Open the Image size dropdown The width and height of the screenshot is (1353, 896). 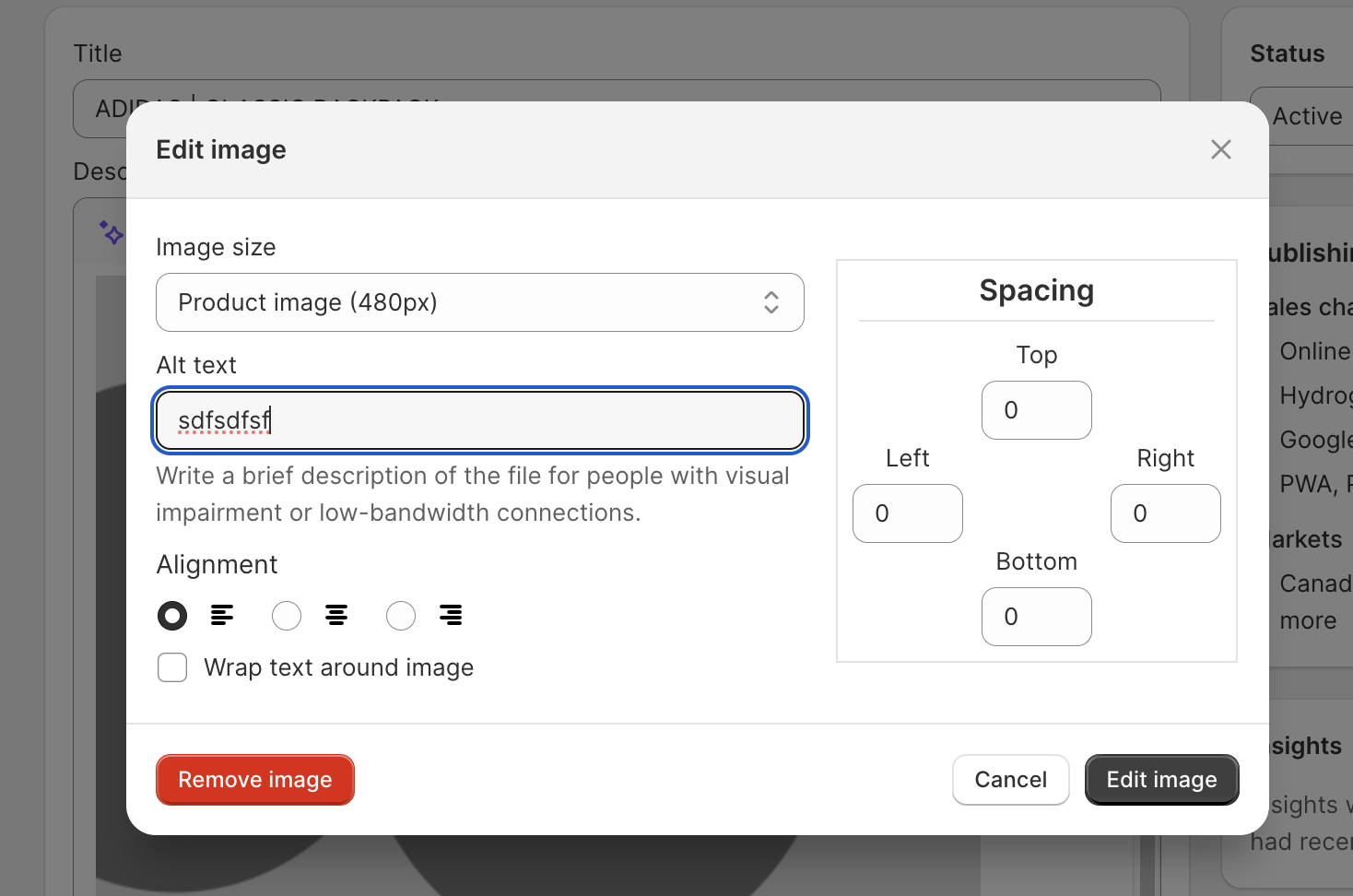click(479, 302)
